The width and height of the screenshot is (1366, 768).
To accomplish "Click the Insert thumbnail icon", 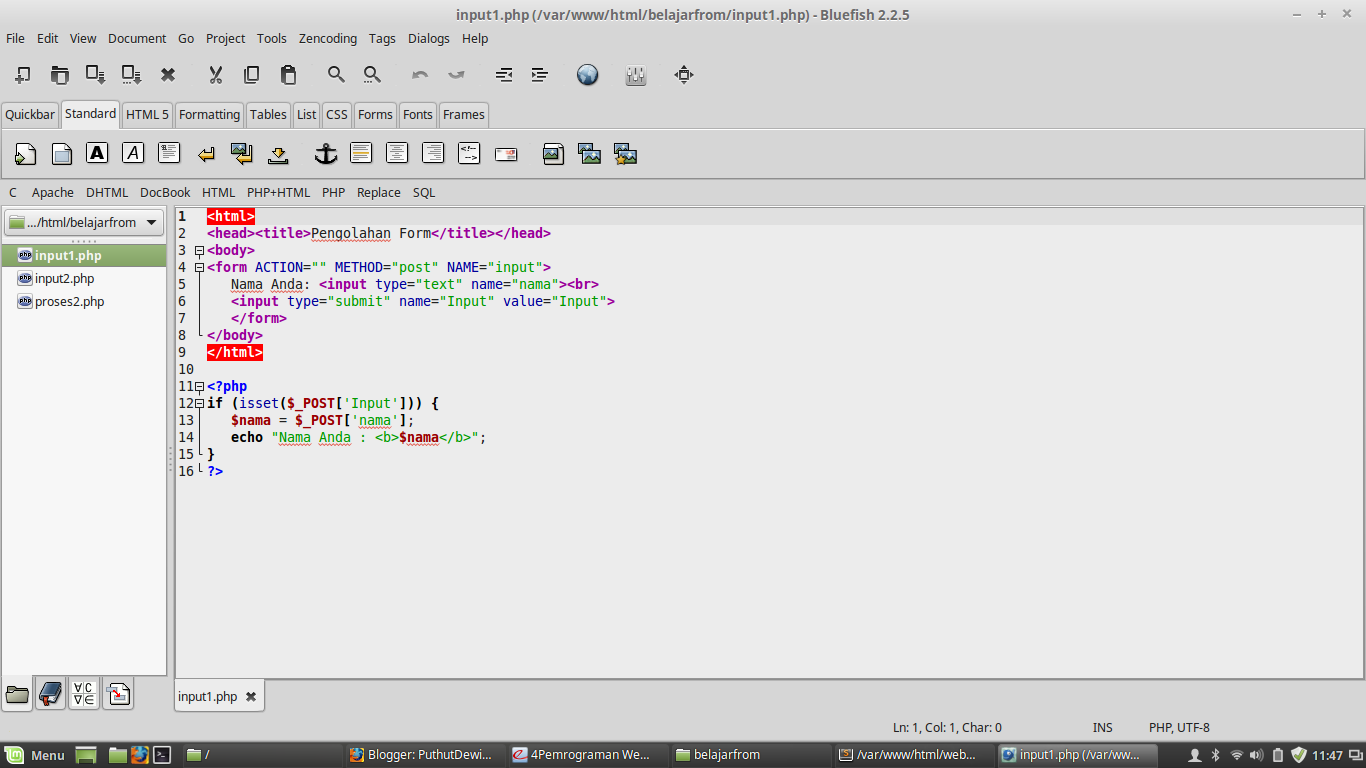I will [x=589, y=154].
